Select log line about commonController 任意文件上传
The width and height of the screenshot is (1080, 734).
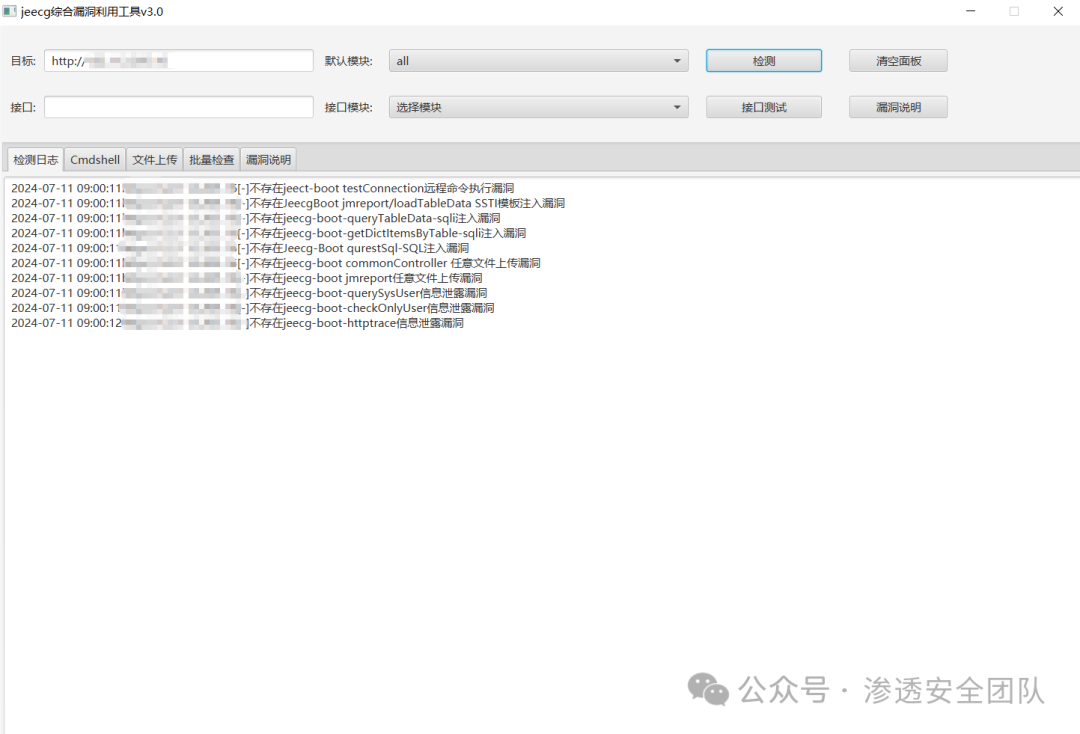pyautogui.click(x=276, y=263)
